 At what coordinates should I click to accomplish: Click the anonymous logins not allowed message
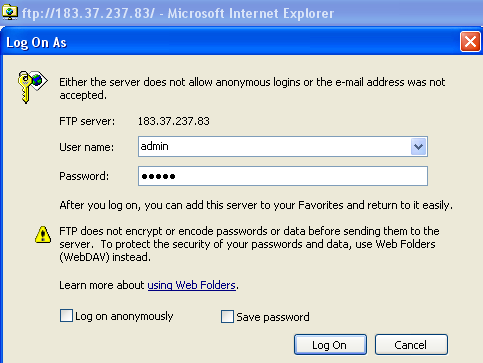click(252, 89)
